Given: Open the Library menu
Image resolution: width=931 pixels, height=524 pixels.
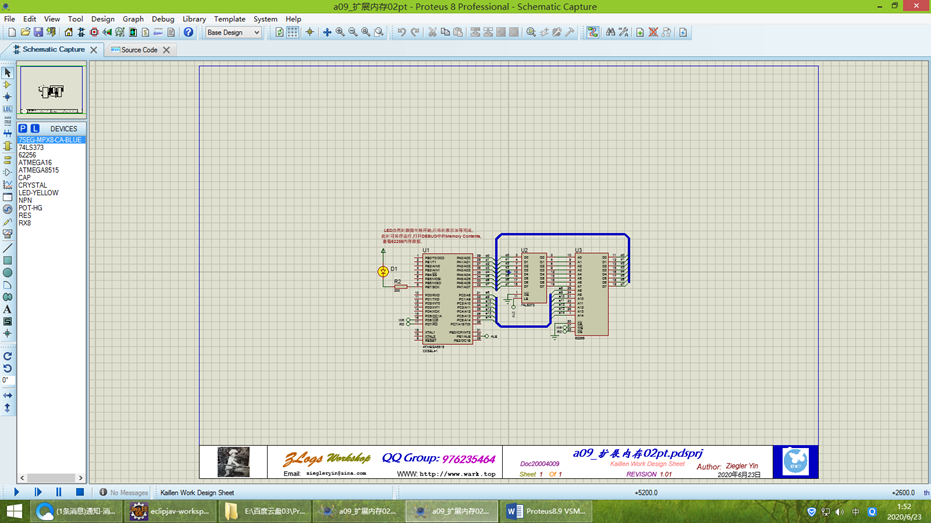Looking at the screenshot, I should coord(194,19).
